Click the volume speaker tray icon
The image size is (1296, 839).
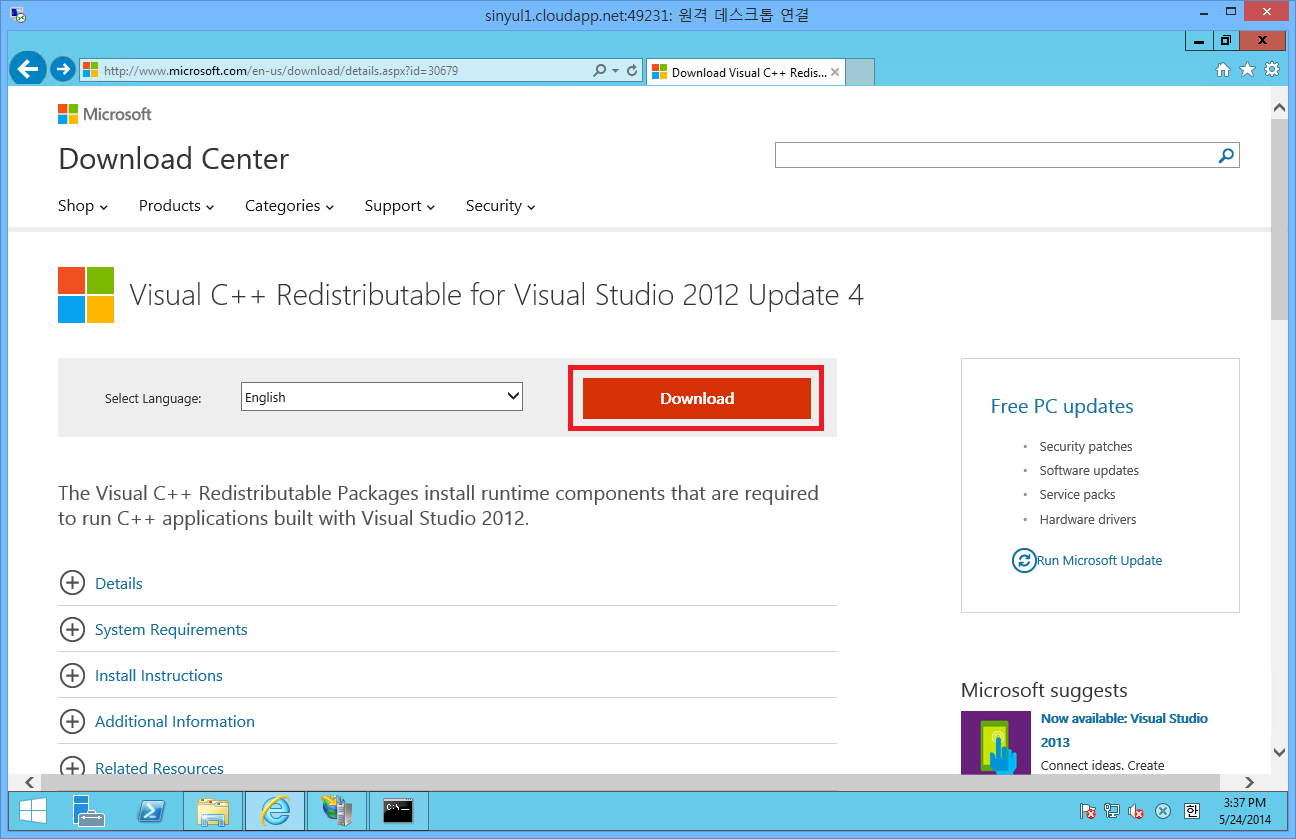point(1137,811)
